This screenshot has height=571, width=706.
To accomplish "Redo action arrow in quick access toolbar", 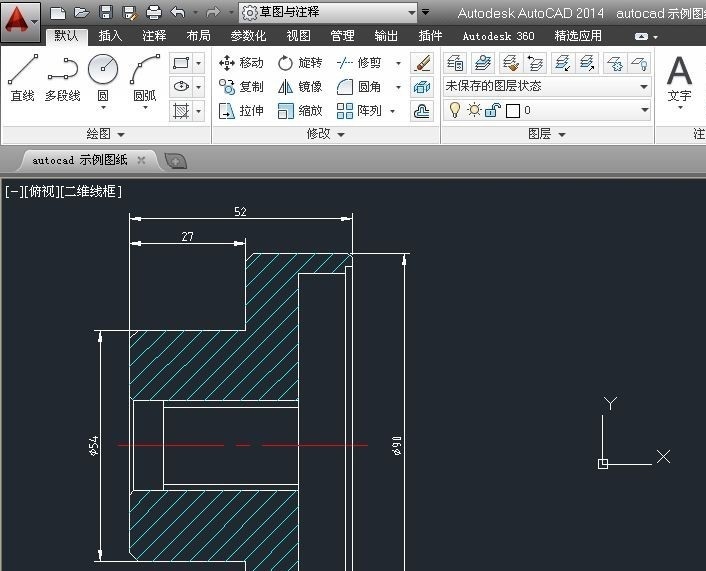I will [x=213, y=13].
